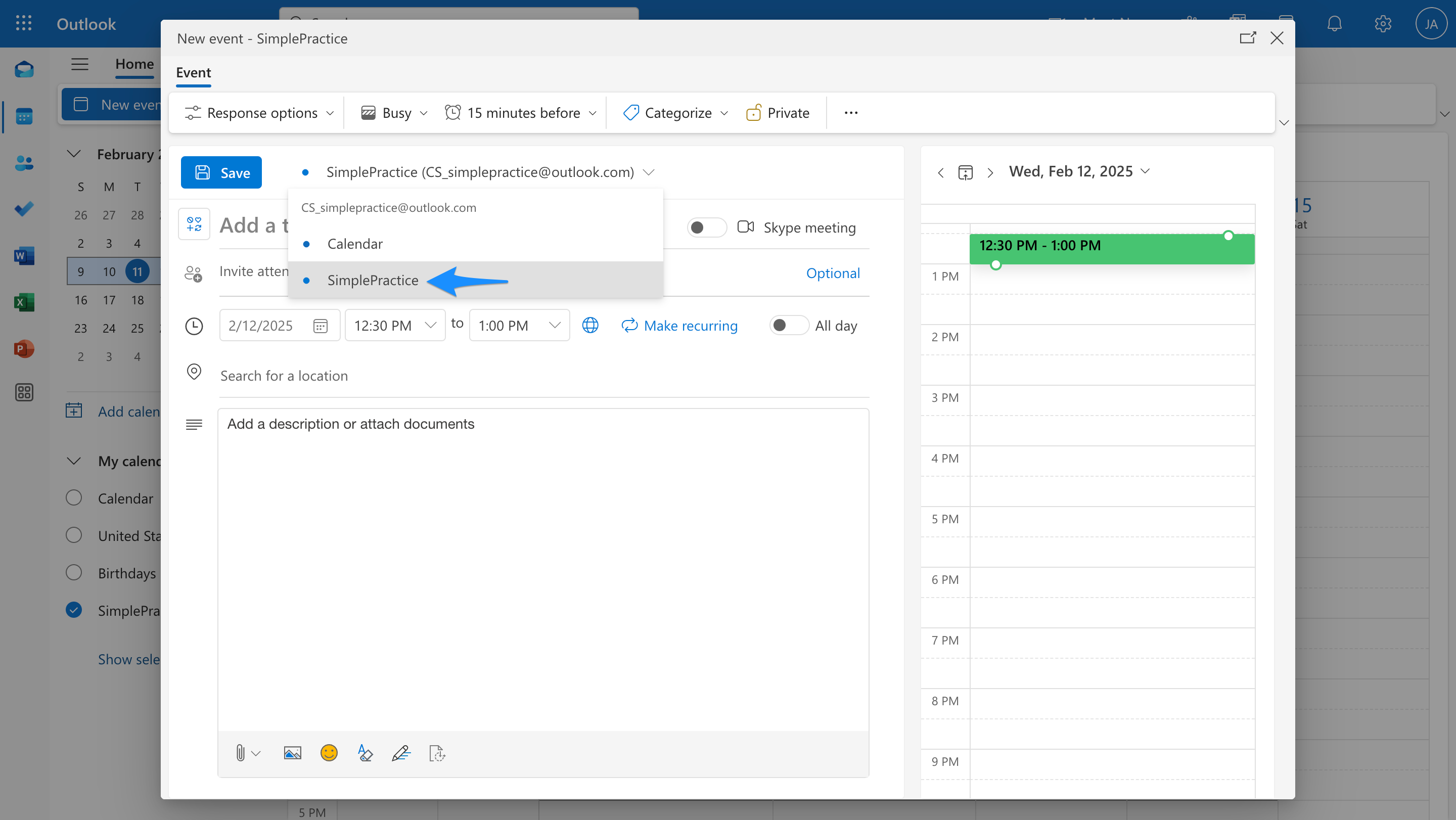
Task: Click the Show selected link
Action: pyautogui.click(x=129, y=659)
